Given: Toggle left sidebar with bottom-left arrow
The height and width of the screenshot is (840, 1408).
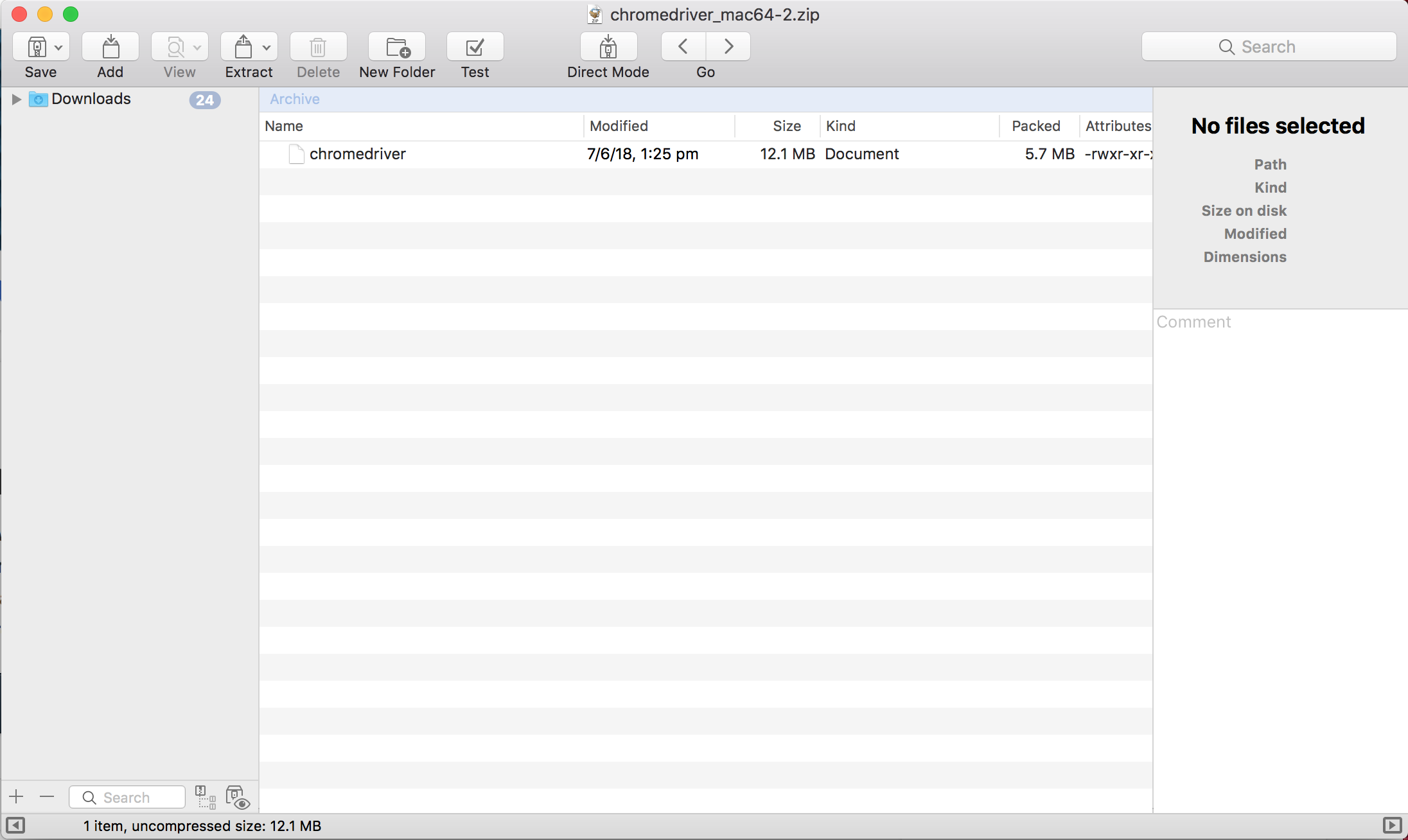Looking at the screenshot, I should 15,825.
